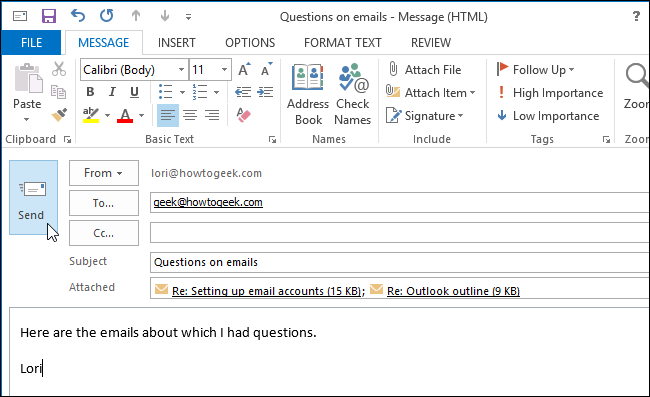The width and height of the screenshot is (650, 397).
Task: Select Align Left paragraph button
Action: tap(168, 115)
